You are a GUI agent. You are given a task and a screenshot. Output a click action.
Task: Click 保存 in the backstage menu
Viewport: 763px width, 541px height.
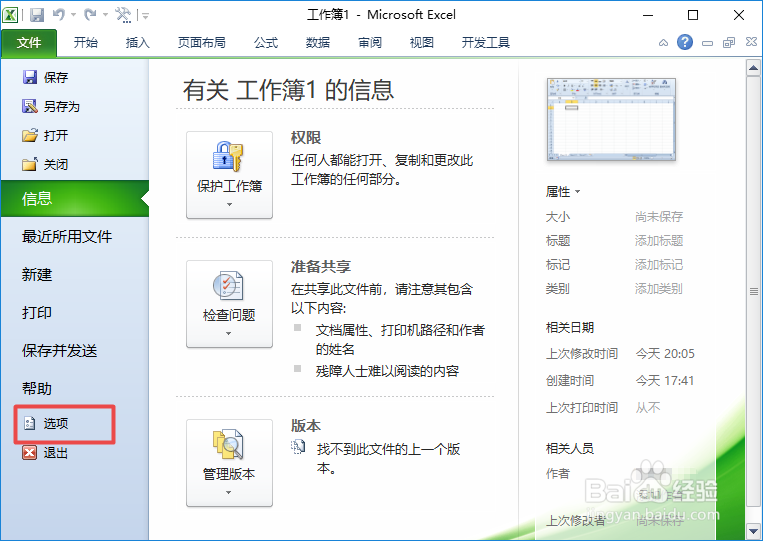[45, 77]
